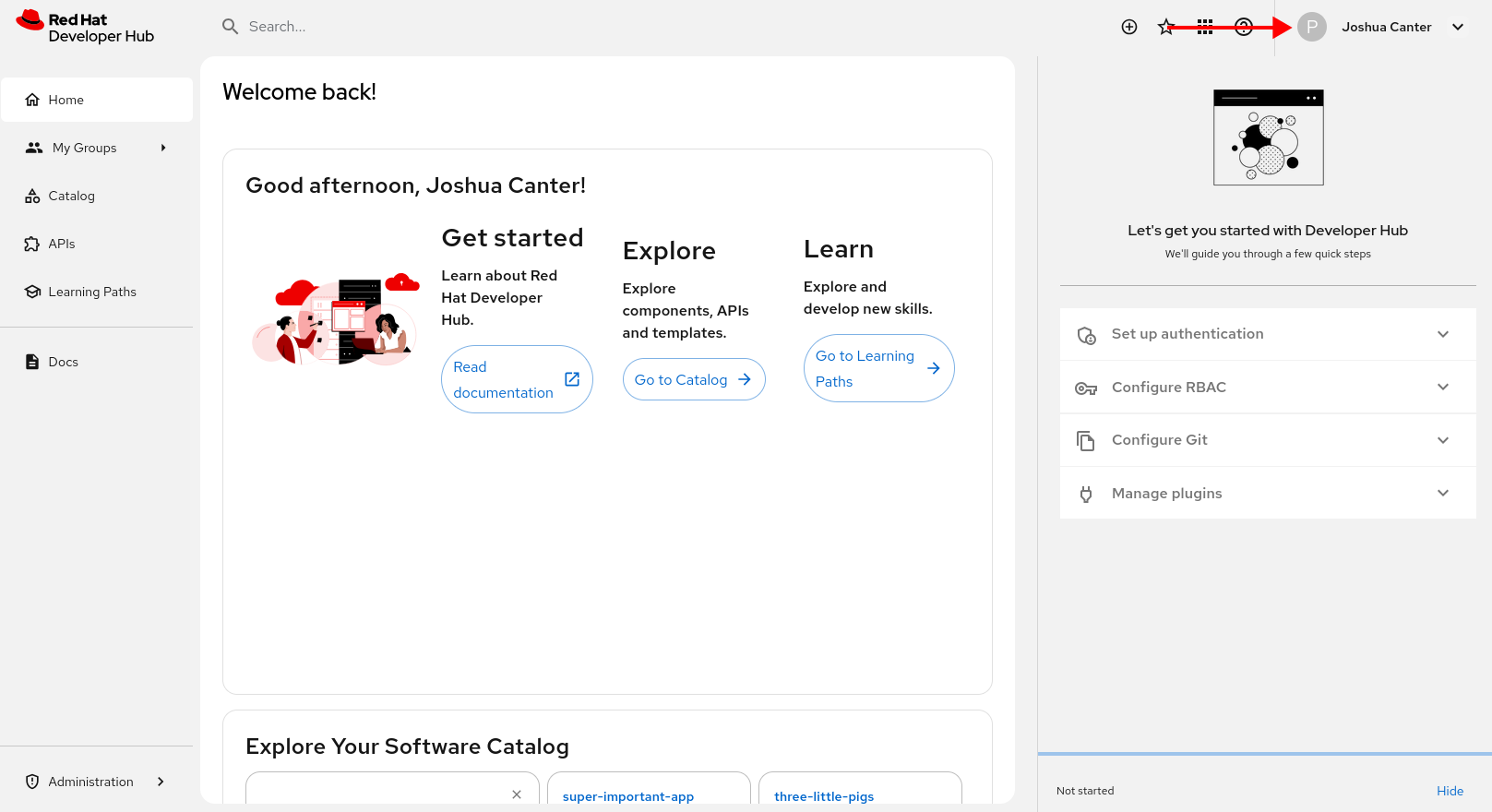
Task: Click the Joshua Canter profile avatar
Action: coord(1311,27)
